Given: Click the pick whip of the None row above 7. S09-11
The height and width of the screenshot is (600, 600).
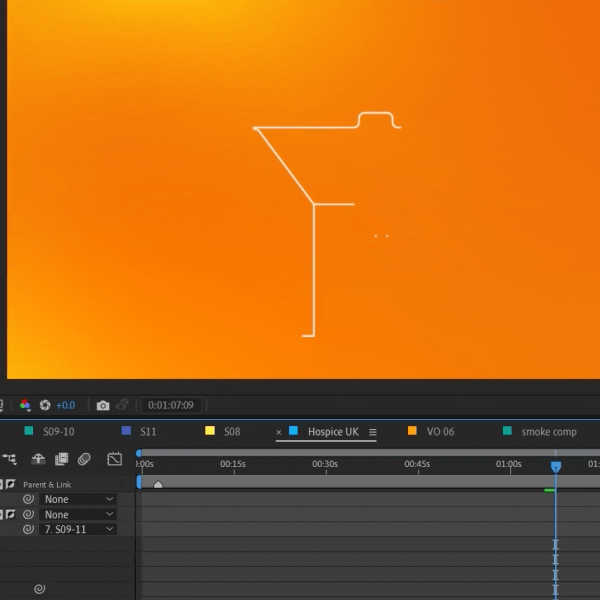Looking at the screenshot, I should click(x=28, y=514).
